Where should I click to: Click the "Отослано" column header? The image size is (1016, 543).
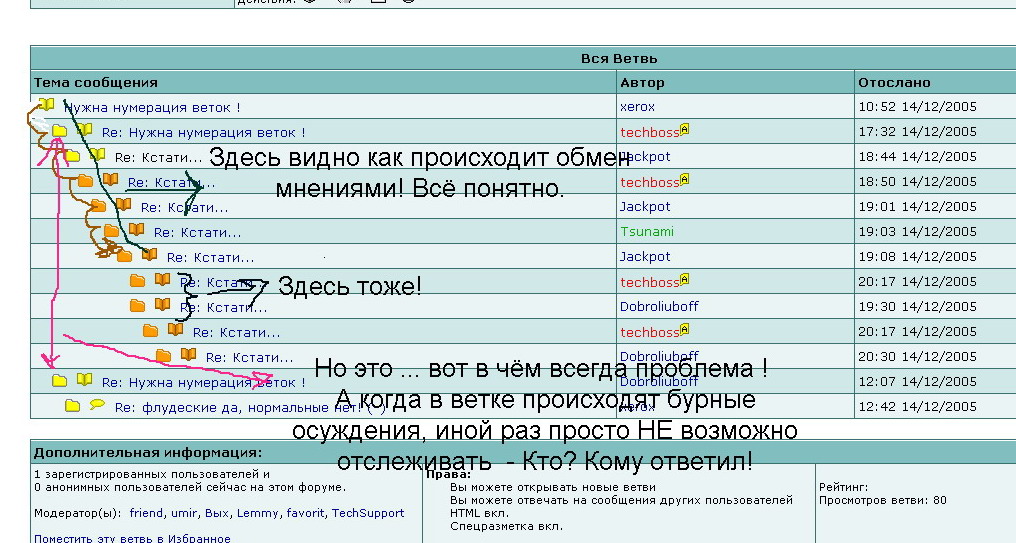(x=894, y=82)
